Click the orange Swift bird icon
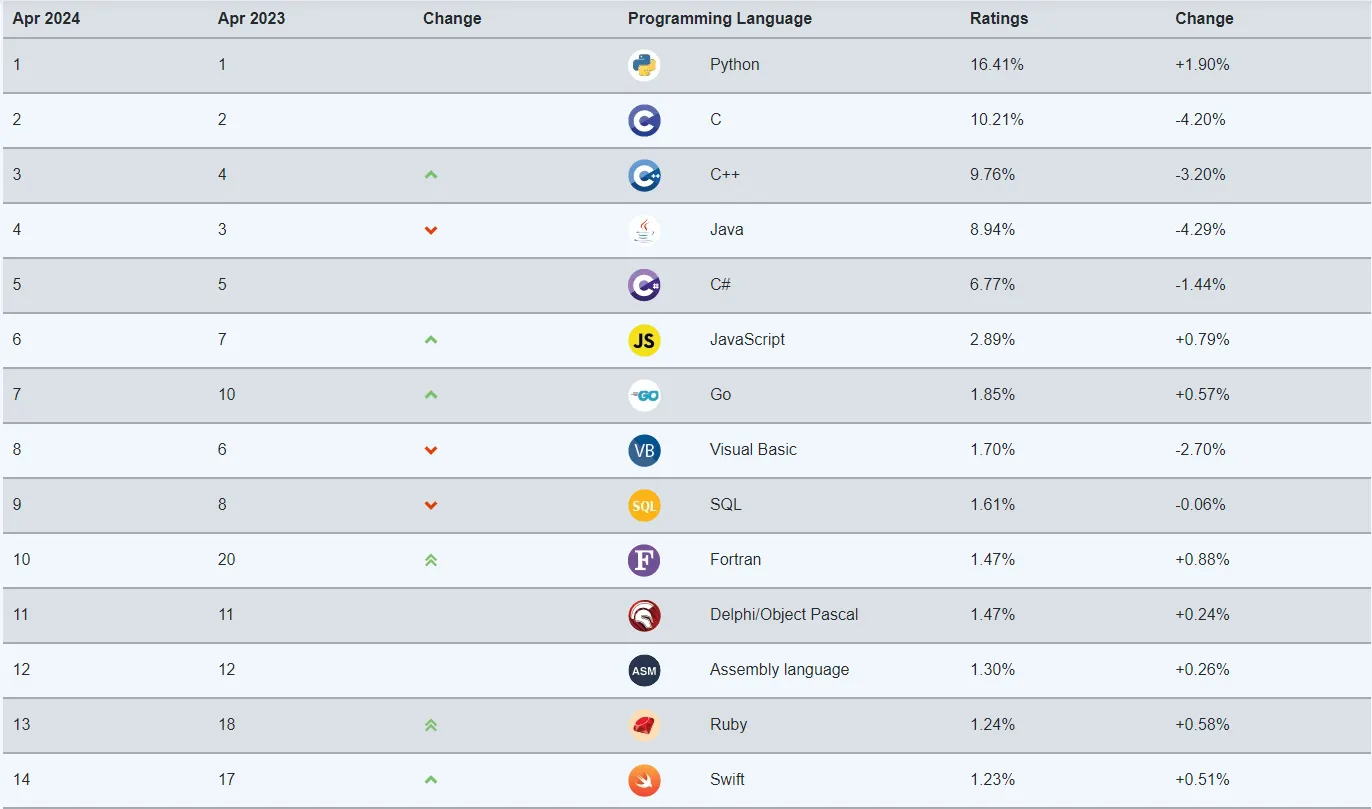The image size is (1372, 809). point(644,780)
